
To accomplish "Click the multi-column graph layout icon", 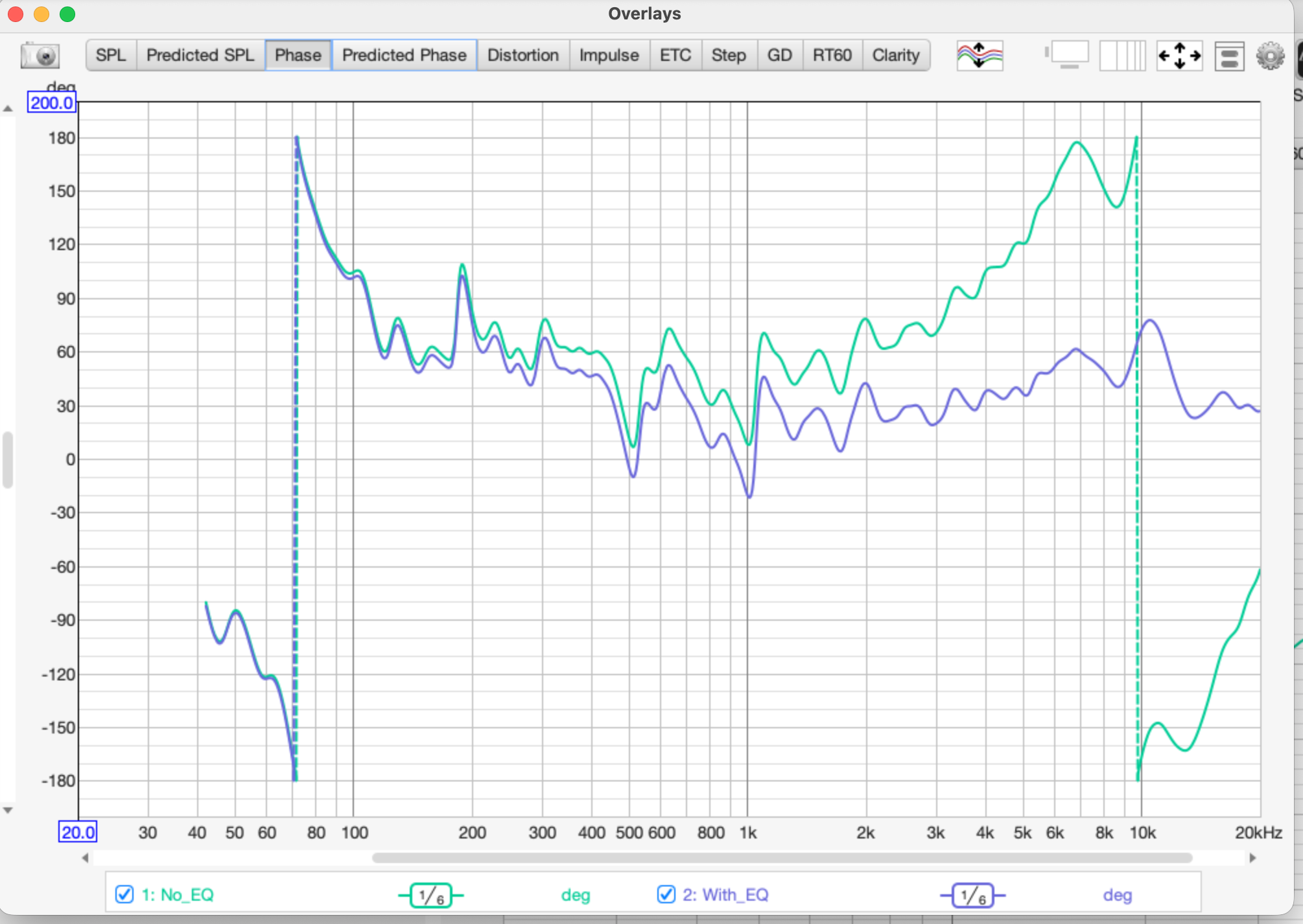I will 1122,55.
